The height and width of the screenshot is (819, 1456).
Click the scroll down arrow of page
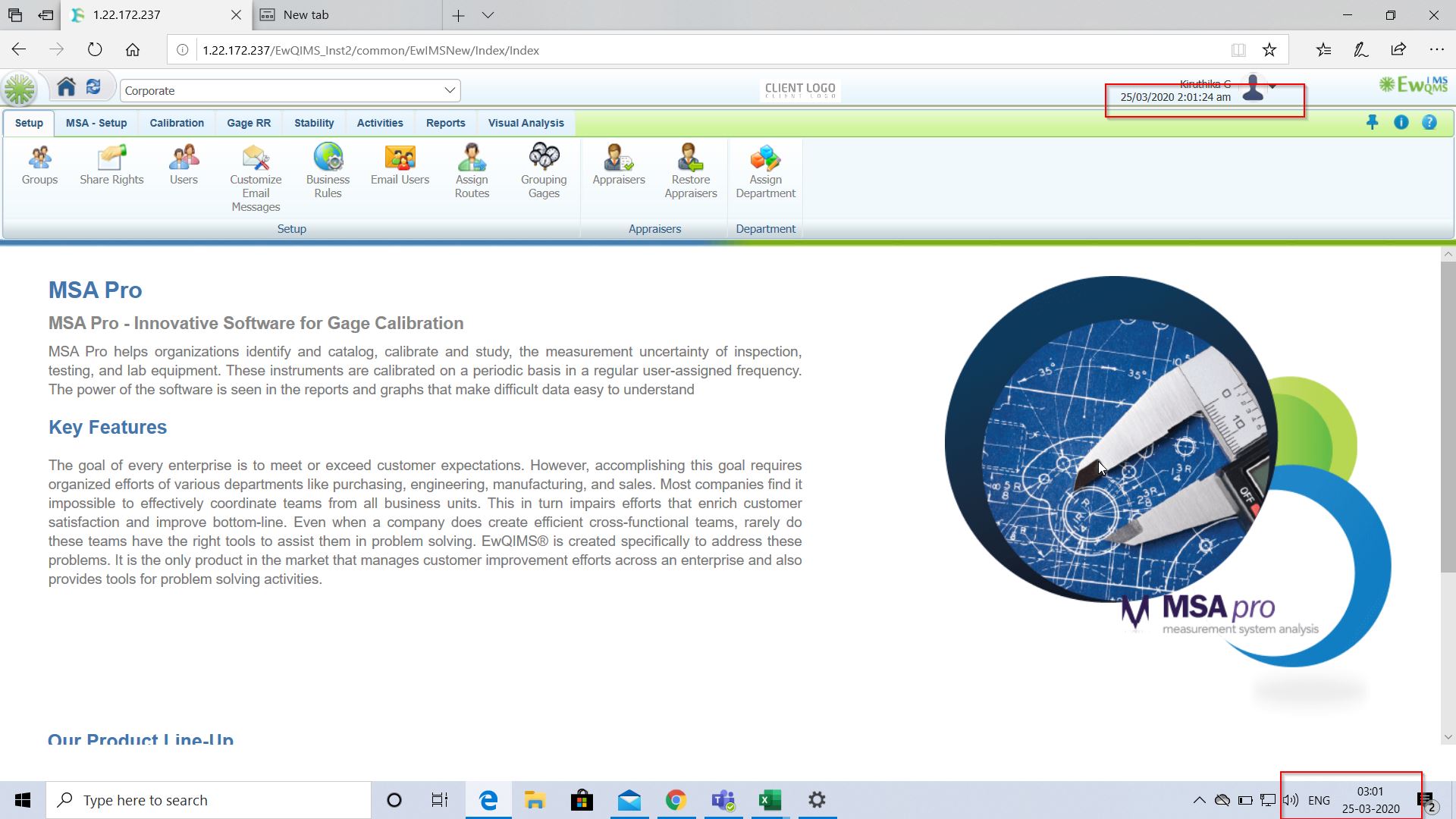1448,736
